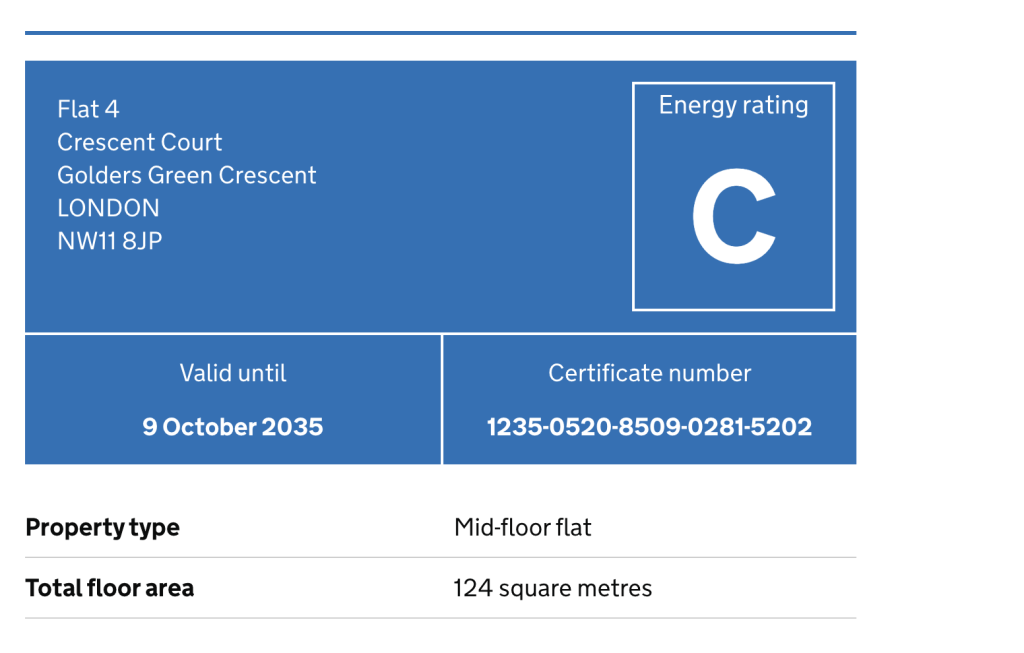The width and height of the screenshot is (1024, 653).
Task: Select the certificate number 1235-0520-8509-0281-5202
Action: click(649, 427)
